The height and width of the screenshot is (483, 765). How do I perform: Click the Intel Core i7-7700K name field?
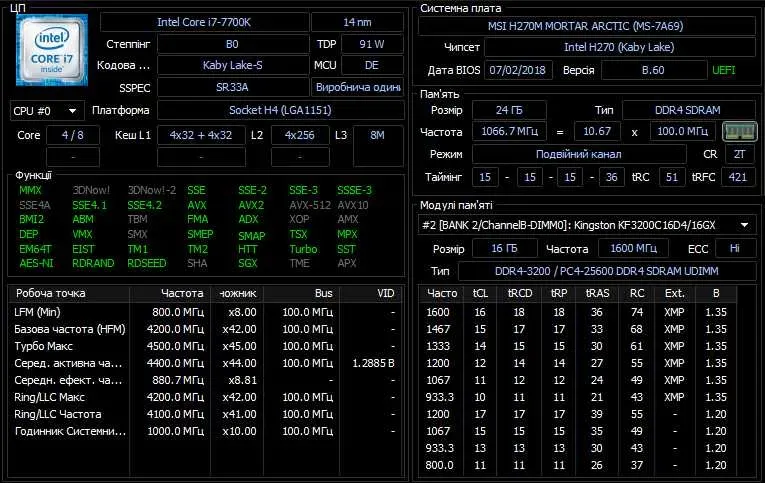[x=204, y=22]
